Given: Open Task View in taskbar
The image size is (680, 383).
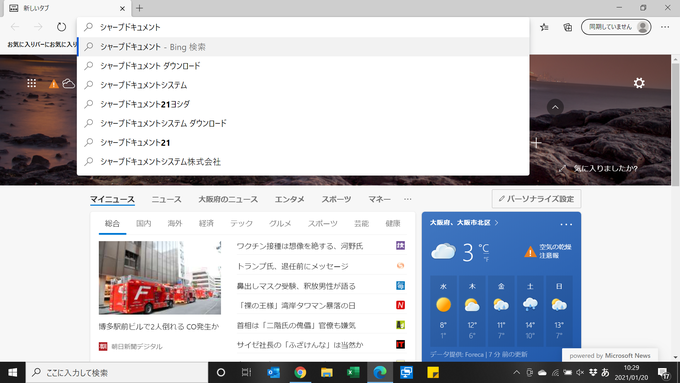Looking at the screenshot, I should click(x=246, y=373).
